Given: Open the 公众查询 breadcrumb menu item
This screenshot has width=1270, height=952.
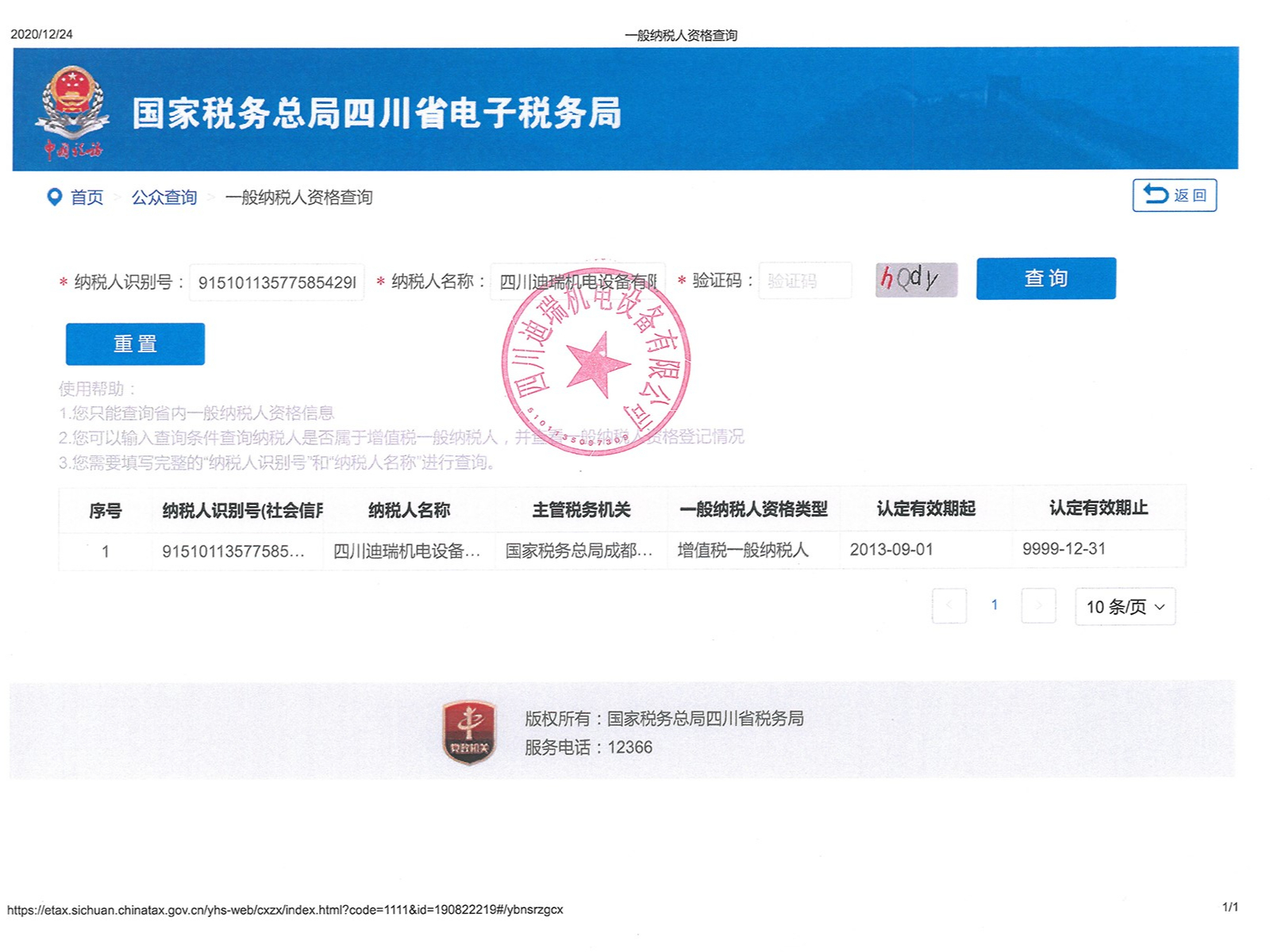Looking at the screenshot, I should [x=164, y=198].
